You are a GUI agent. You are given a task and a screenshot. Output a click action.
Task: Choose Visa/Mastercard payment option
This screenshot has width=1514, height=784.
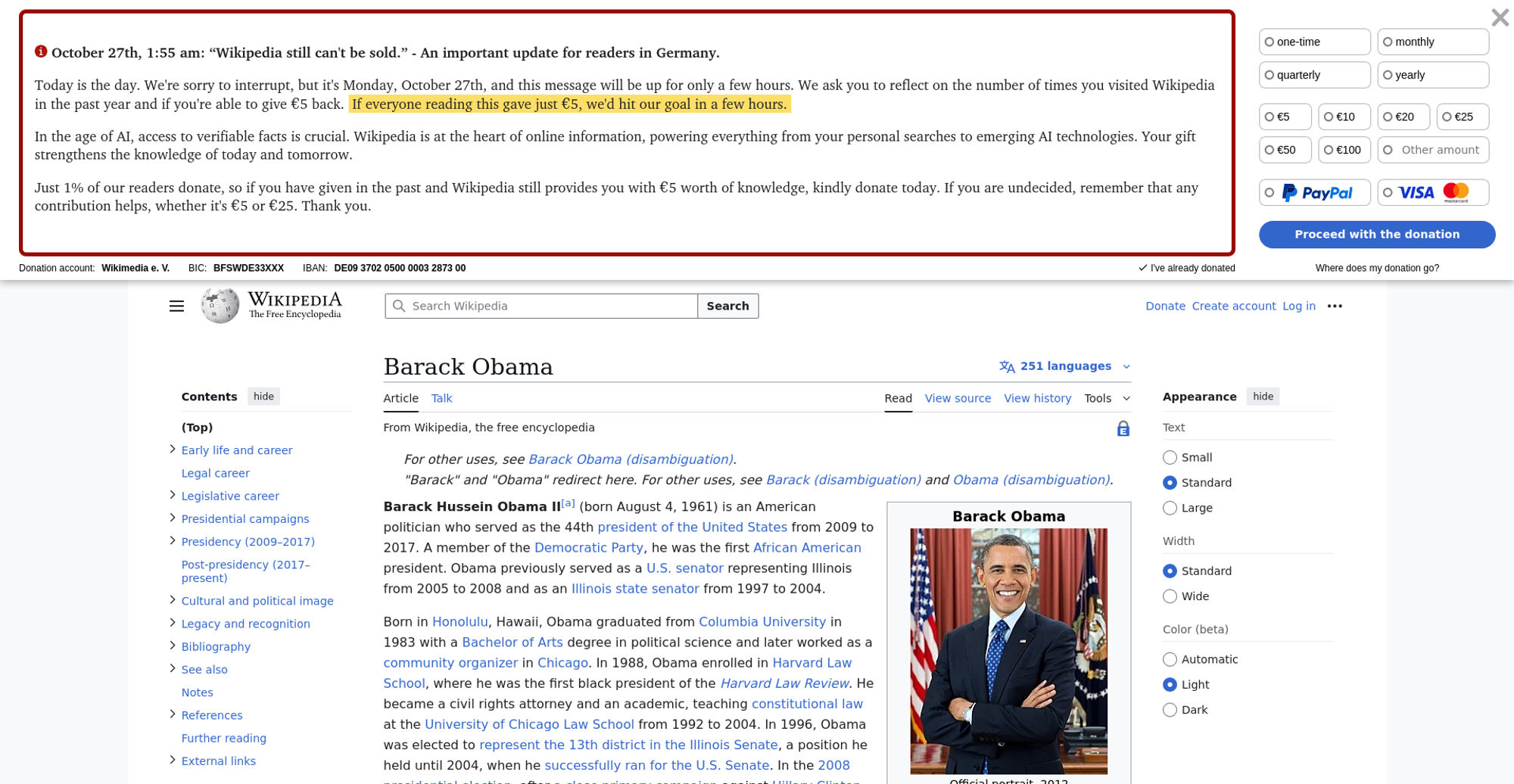[1432, 193]
